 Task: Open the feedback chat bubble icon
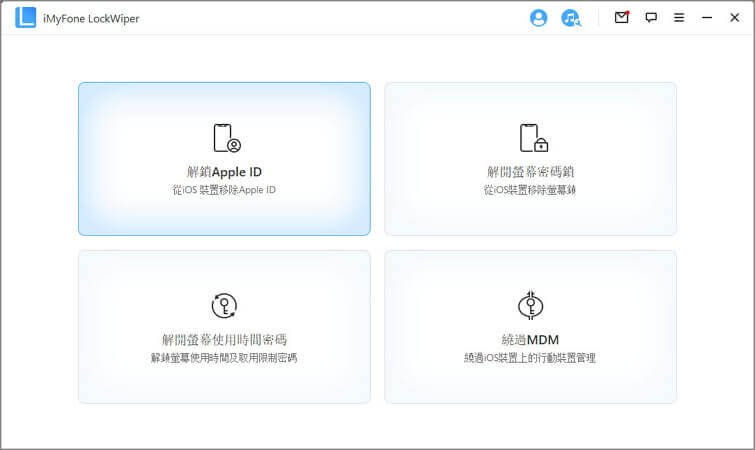click(651, 18)
